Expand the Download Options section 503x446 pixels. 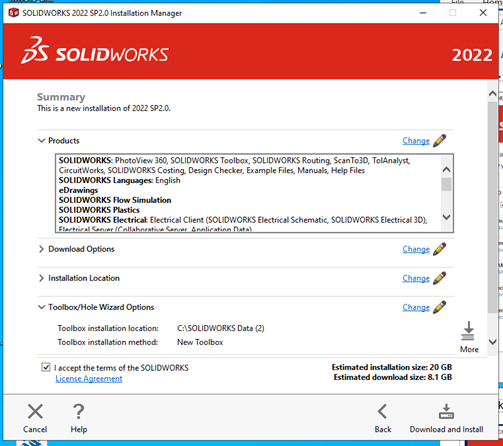tap(41, 249)
